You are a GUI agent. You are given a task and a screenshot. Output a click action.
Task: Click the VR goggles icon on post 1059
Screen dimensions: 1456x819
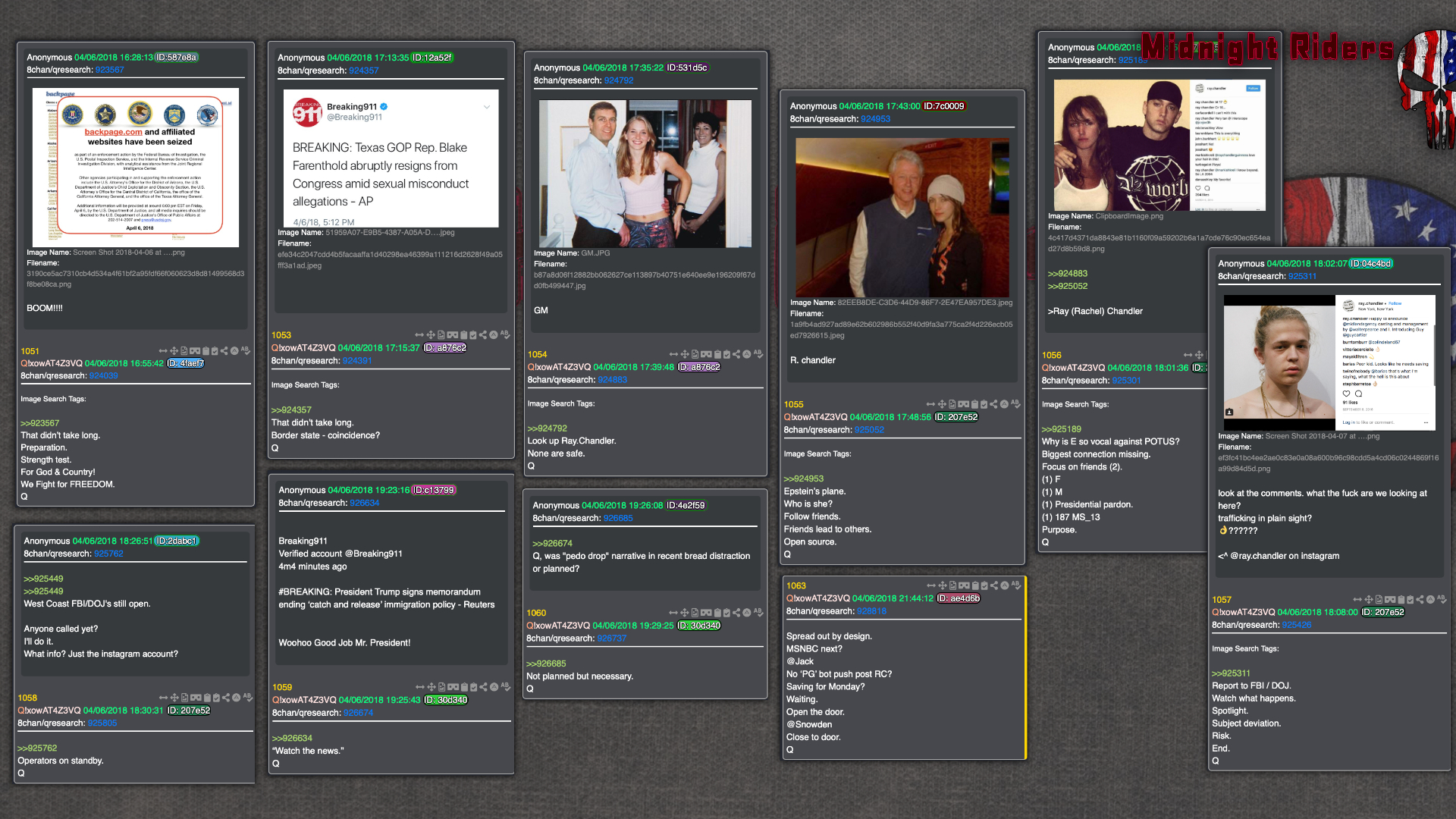click(453, 687)
